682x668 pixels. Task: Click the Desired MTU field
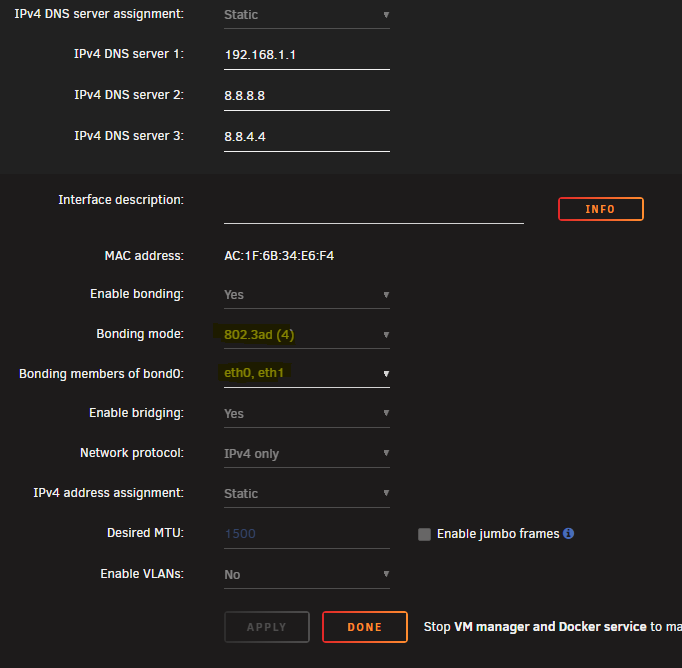click(307, 534)
